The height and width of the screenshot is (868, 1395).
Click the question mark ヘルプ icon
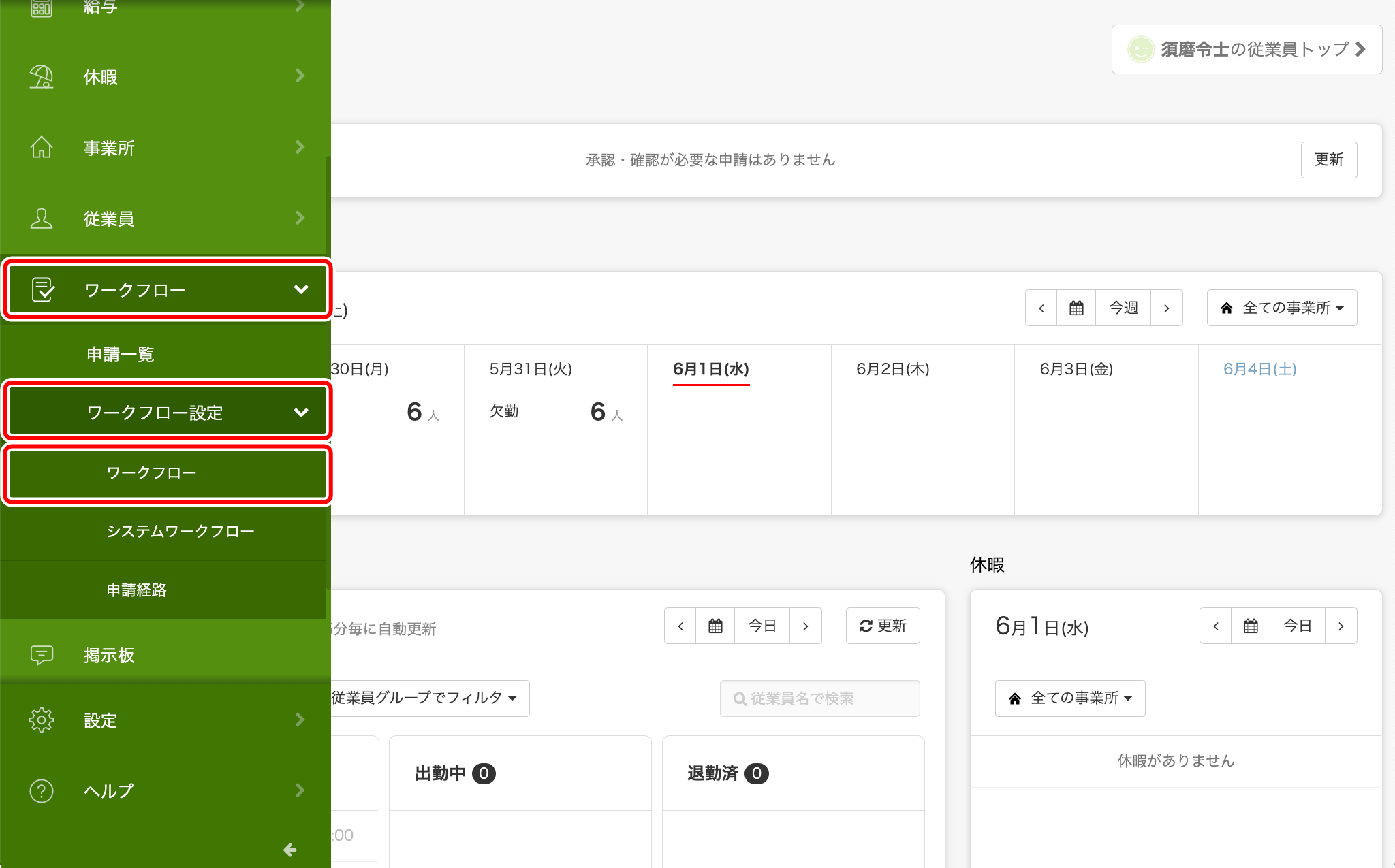click(42, 790)
